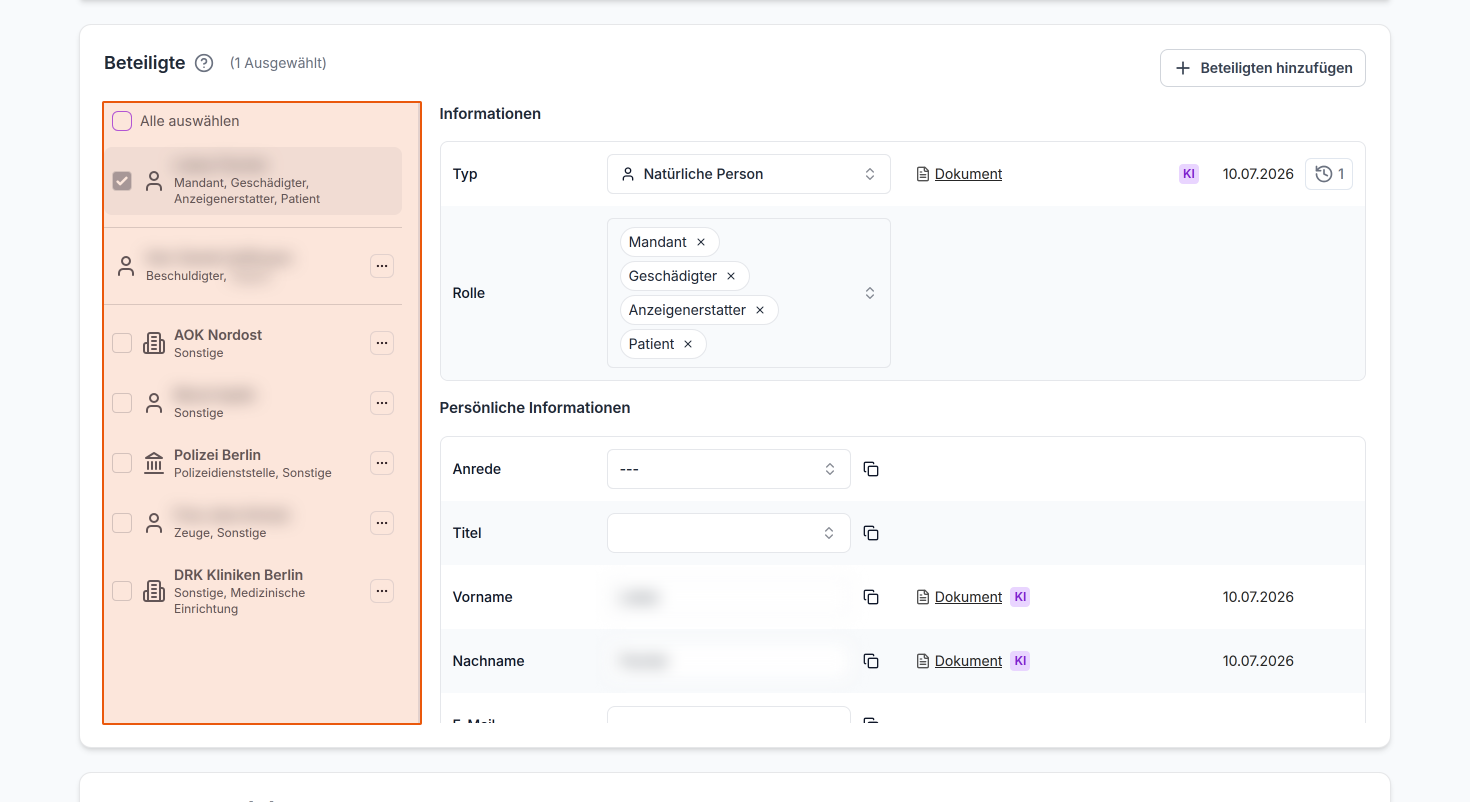Copy the Anrede field value
1470x802 pixels.
point(871,469)
